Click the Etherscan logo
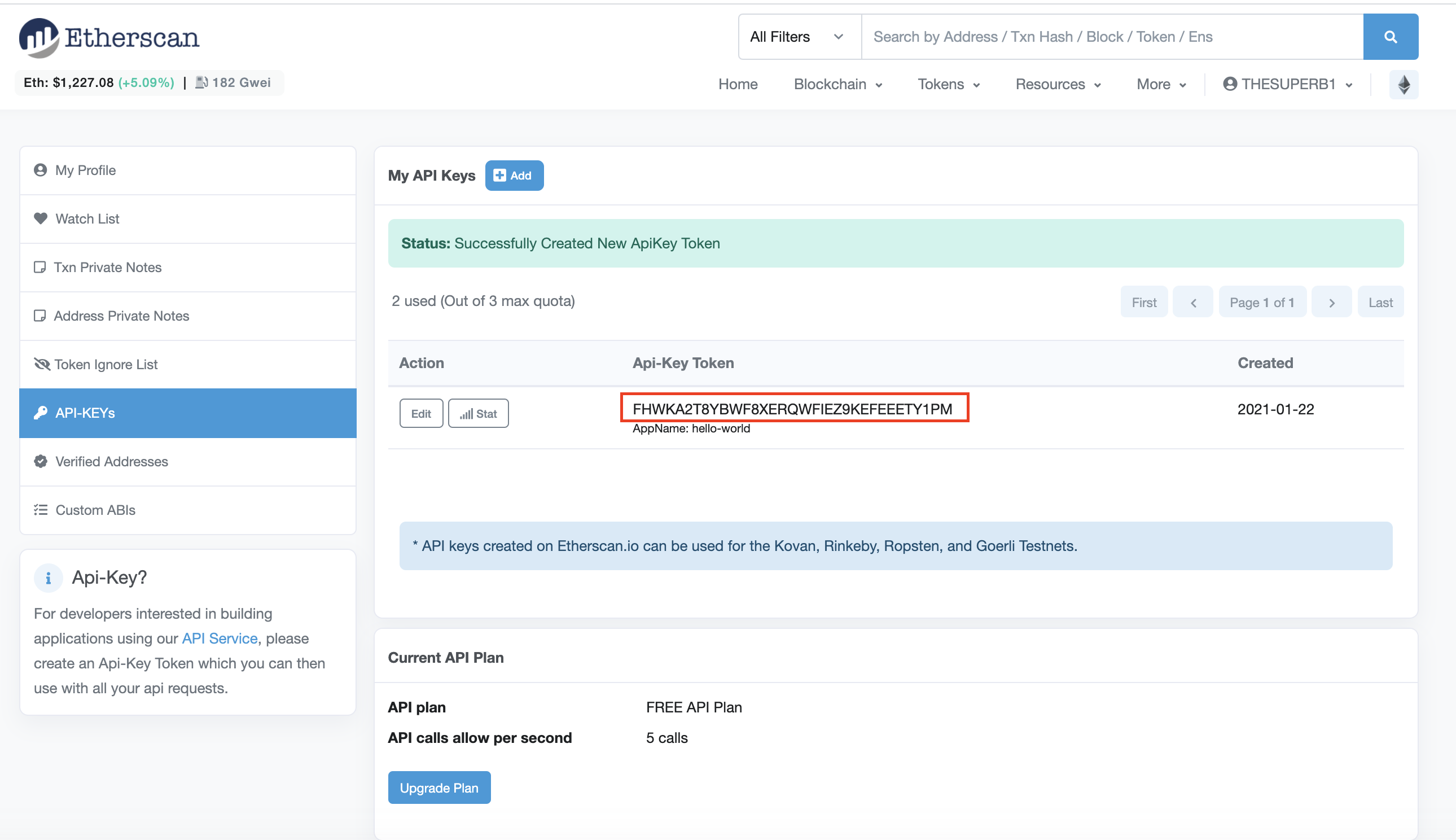Screen dimensions: 1456x840 coord(109,37)
